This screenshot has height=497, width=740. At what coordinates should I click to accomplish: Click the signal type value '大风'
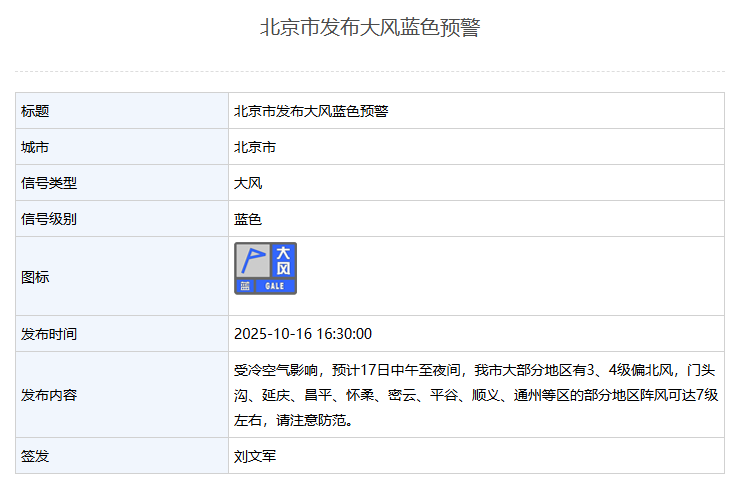pyautogui.click(x=248, y=183)
